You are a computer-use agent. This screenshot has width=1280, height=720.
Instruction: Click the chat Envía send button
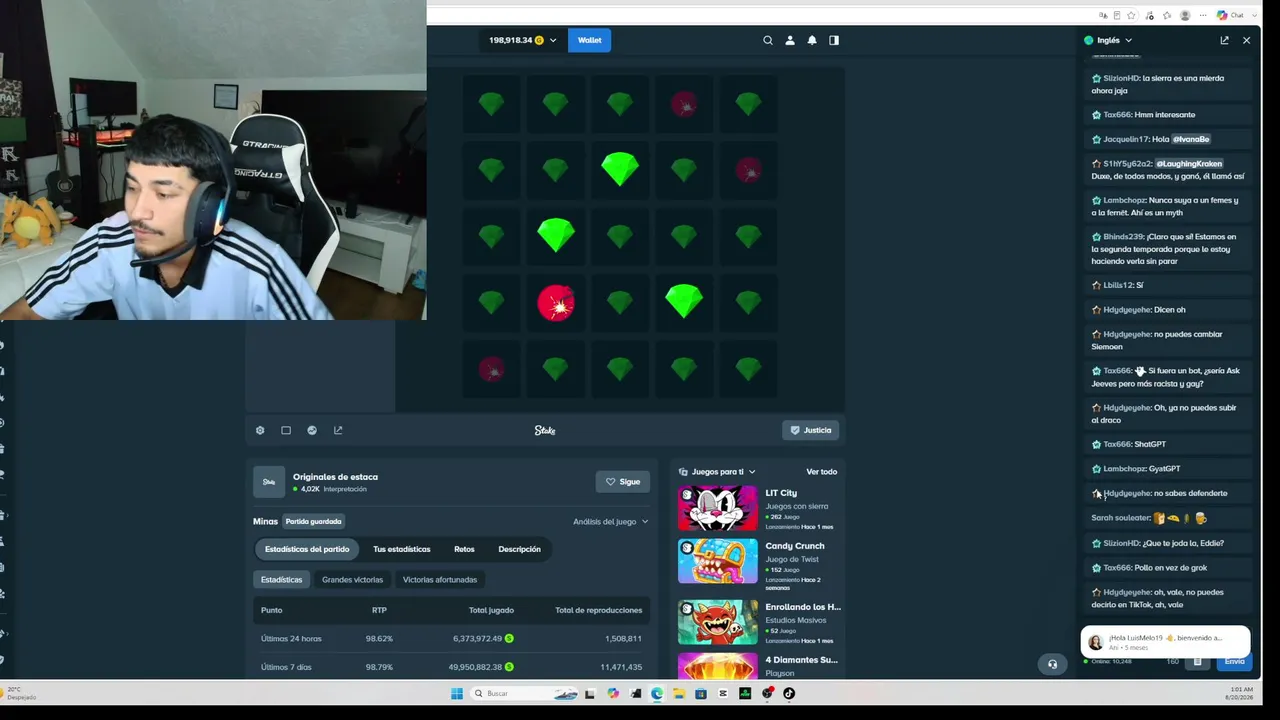coord(1235,662)
